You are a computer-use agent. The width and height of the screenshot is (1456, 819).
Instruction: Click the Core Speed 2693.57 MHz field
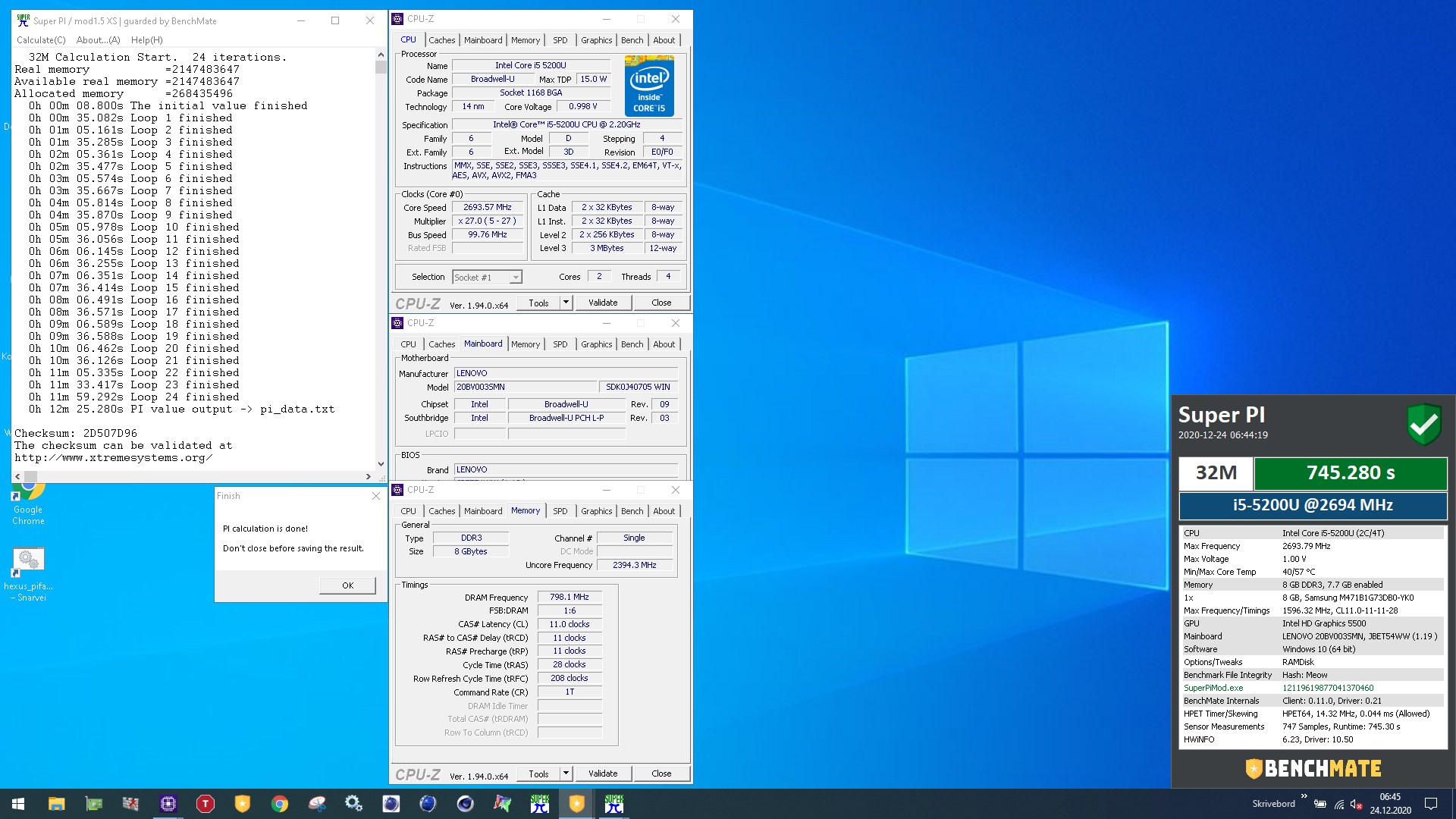[x=488, y=207]
